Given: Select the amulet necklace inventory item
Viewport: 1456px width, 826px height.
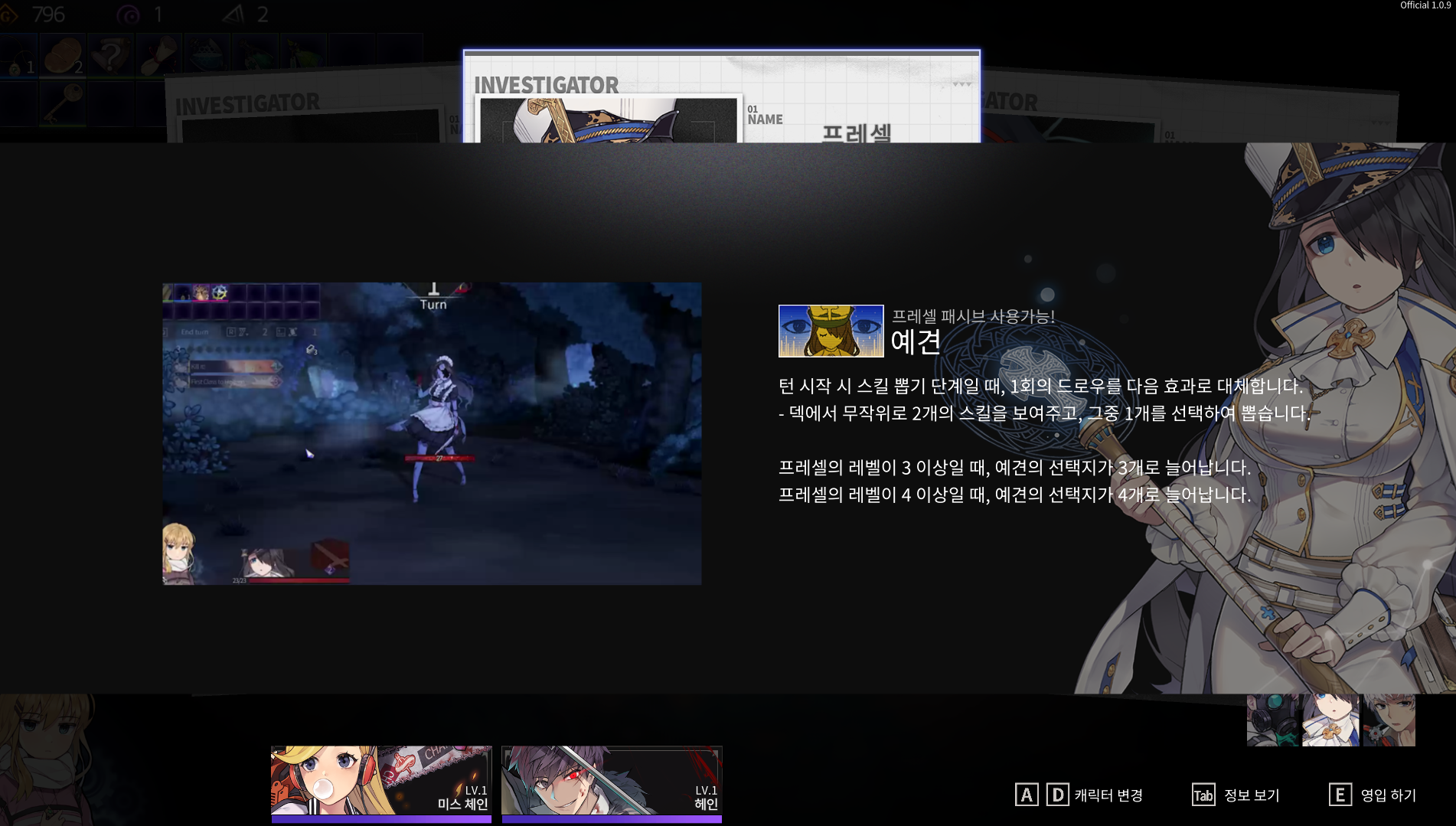Looking at the screenshot, I should (x=17, y=55).
